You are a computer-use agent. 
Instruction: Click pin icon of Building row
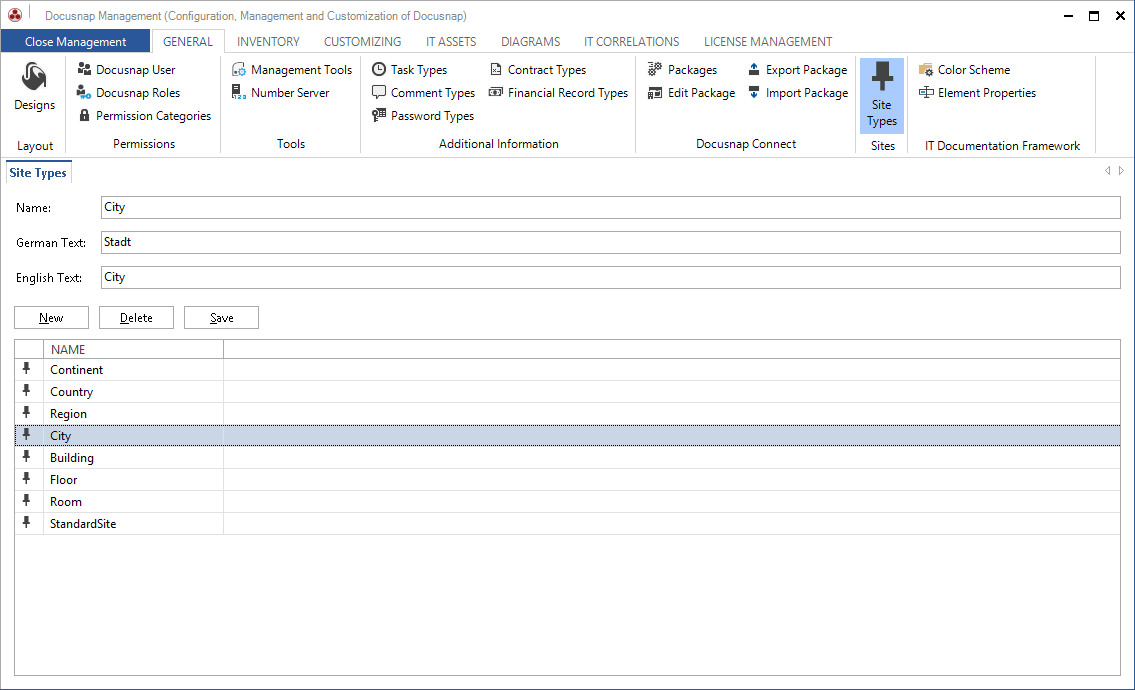[x=27, y=457]
